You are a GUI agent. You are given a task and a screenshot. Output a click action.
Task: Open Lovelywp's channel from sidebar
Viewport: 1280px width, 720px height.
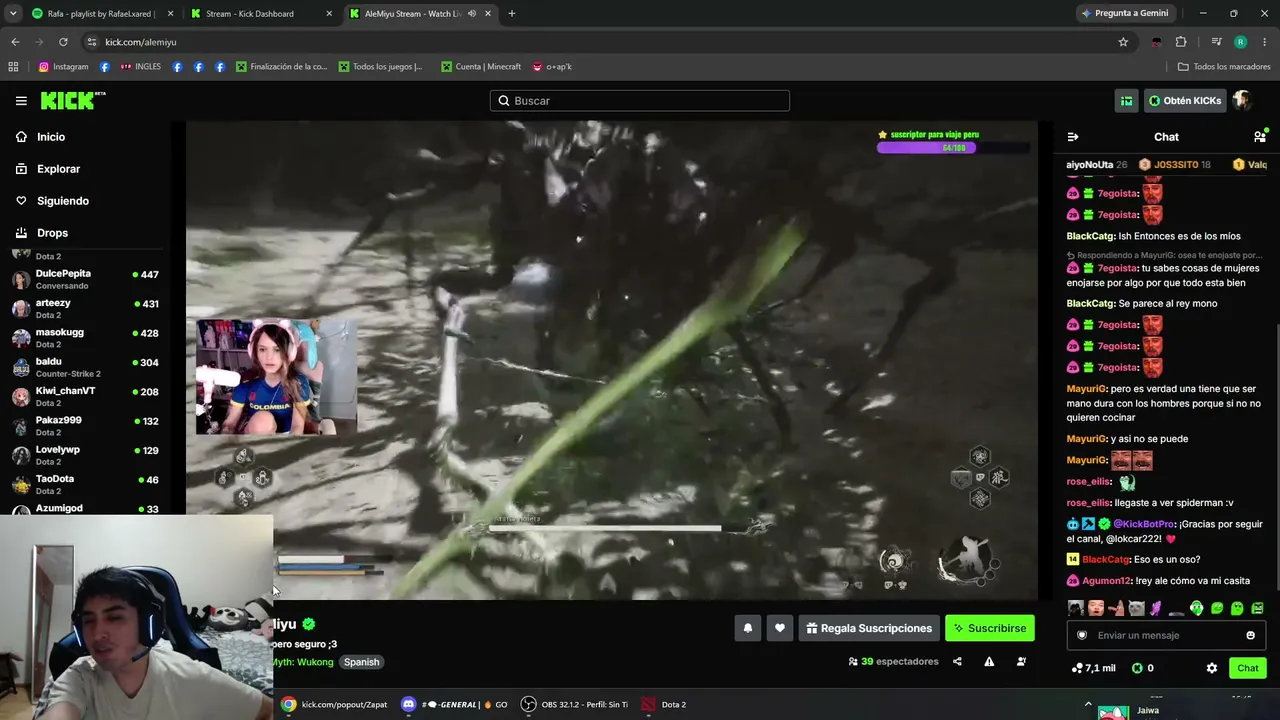85,454
